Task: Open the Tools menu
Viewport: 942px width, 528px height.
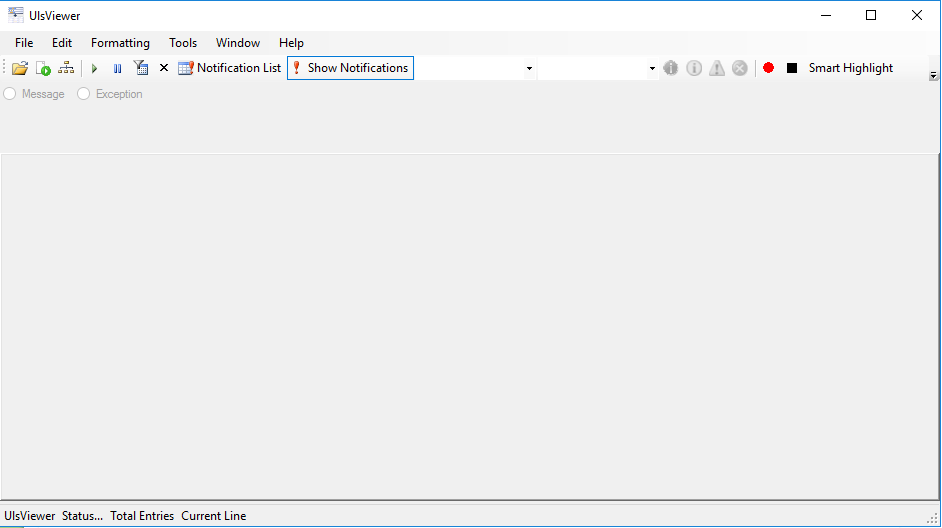Action: tap(183, 43)
